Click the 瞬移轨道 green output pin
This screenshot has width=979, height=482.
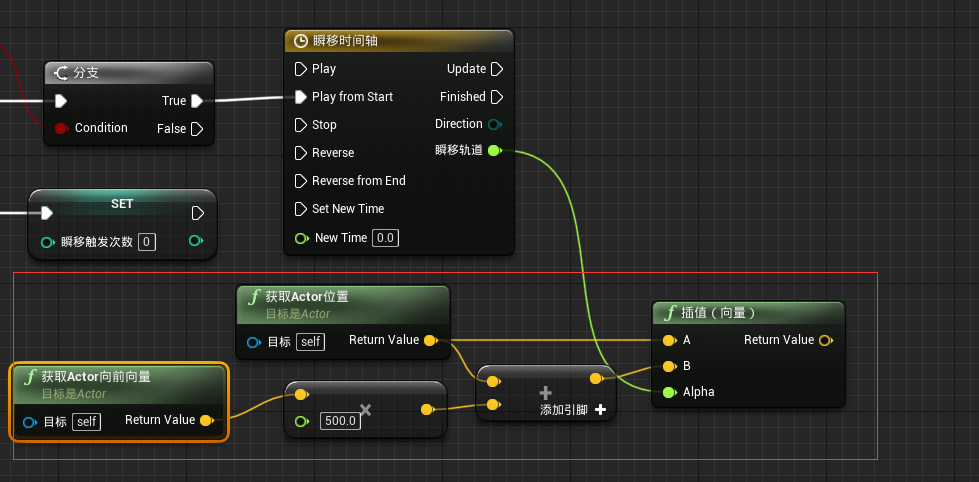494,150
